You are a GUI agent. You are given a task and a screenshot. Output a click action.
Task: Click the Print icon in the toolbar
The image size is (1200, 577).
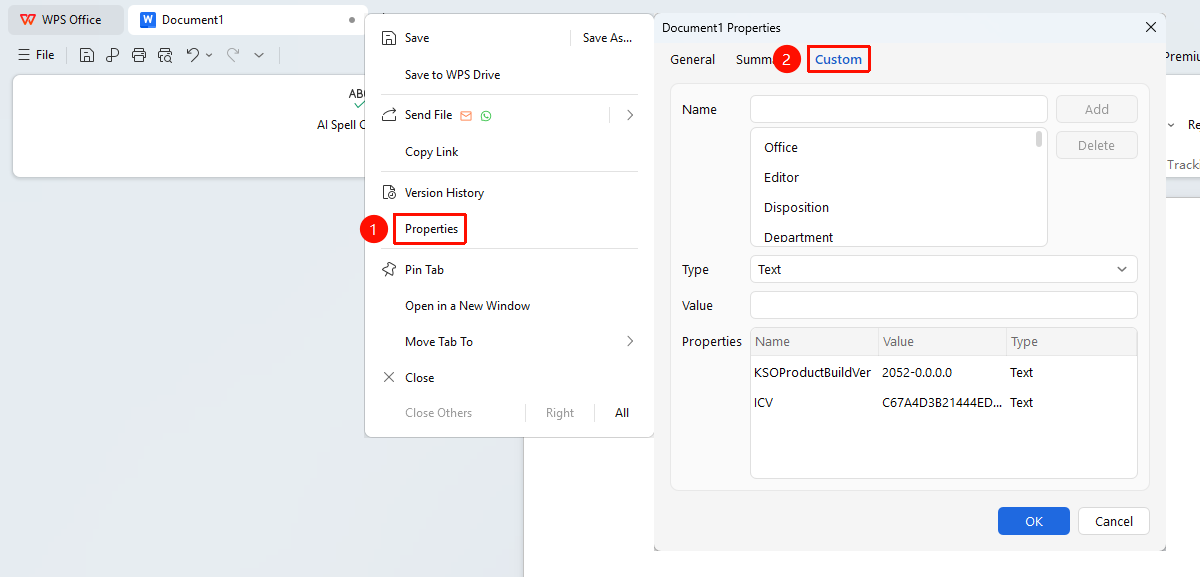pos(139,55)
